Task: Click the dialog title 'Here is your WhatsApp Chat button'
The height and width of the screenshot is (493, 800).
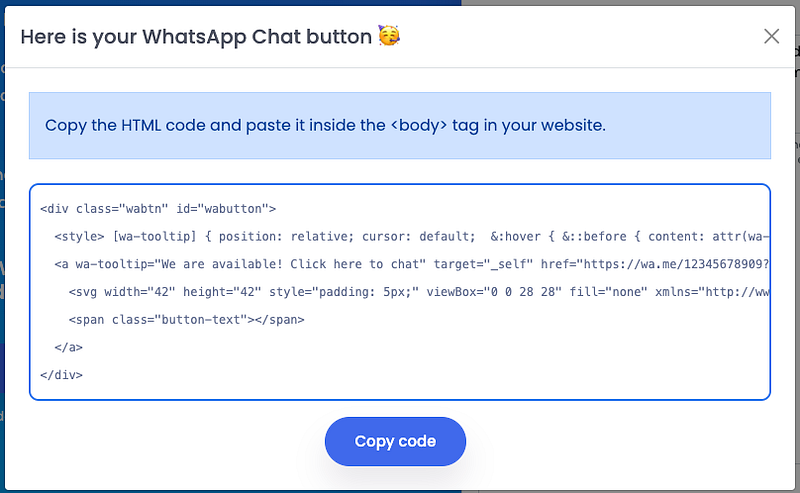Action: coord(196,37)
